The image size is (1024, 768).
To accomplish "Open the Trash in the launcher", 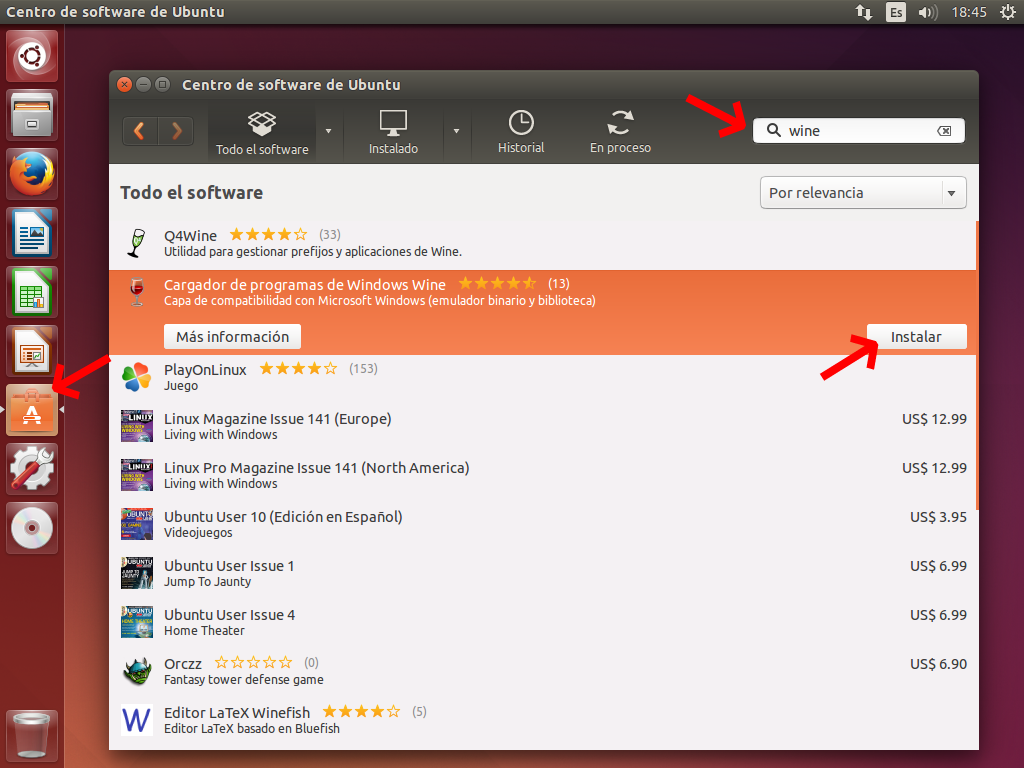I will (32, 735).
